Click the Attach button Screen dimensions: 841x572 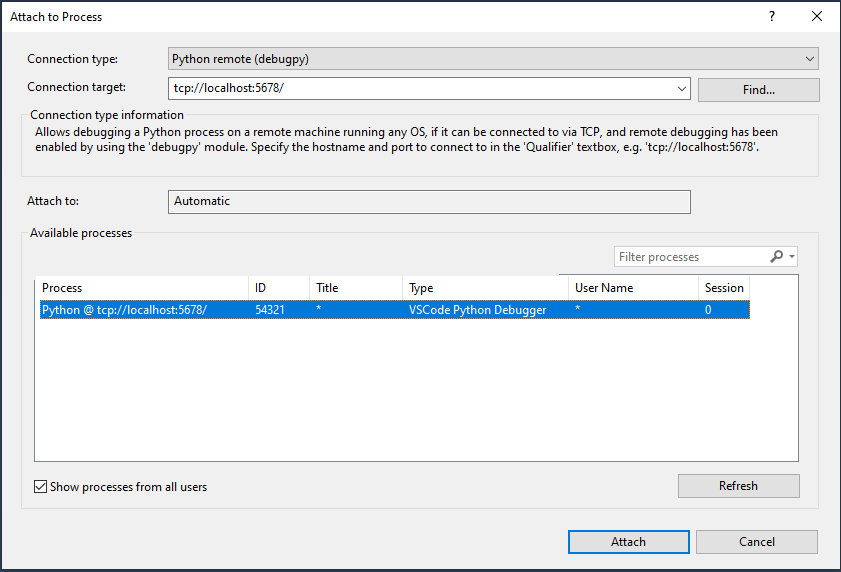pyautogui.click(x=629, y=542)
